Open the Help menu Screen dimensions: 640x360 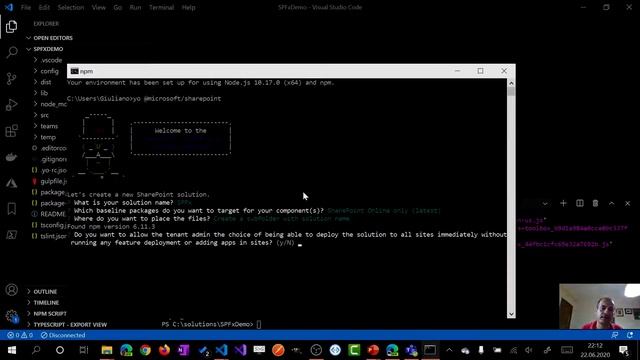(188, 7)
